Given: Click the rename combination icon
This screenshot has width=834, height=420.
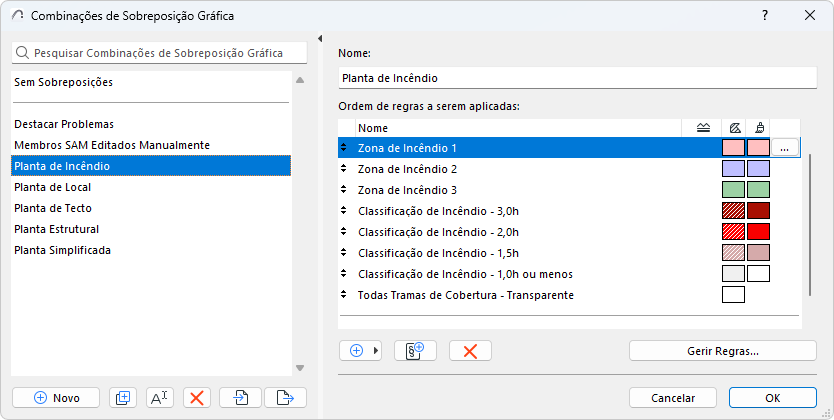Looking at the screenshot, I should pos(160,397).
